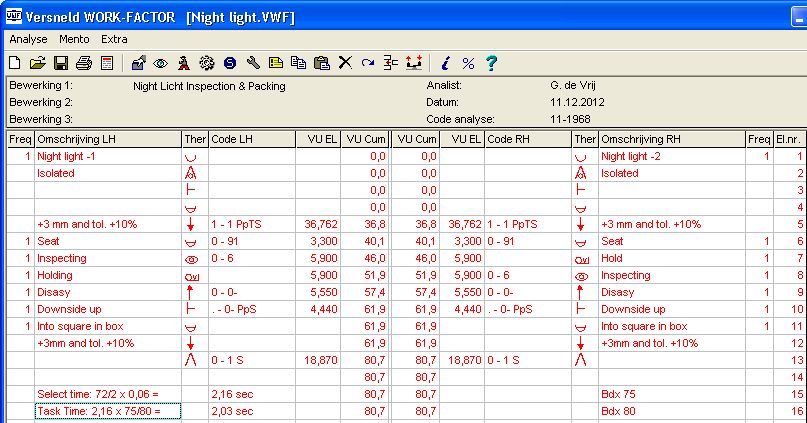Click the analyst name 'G. de Vrij'
The width and height of the screenshot is (807, 423).
pyautogui.click(x=572, y=85)
